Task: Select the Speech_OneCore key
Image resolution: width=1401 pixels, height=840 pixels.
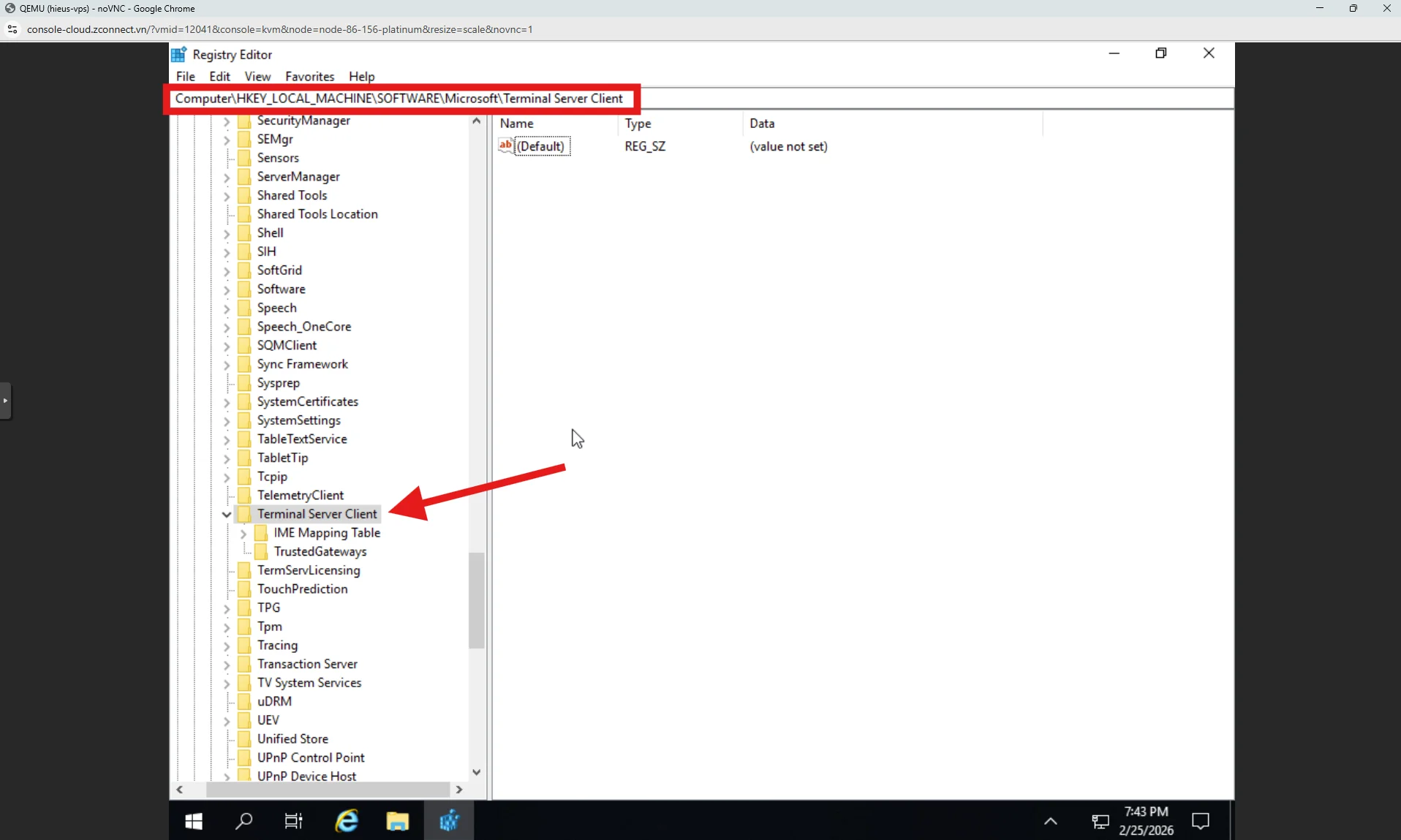Action: pyautogui.click(x=304, y=327)
